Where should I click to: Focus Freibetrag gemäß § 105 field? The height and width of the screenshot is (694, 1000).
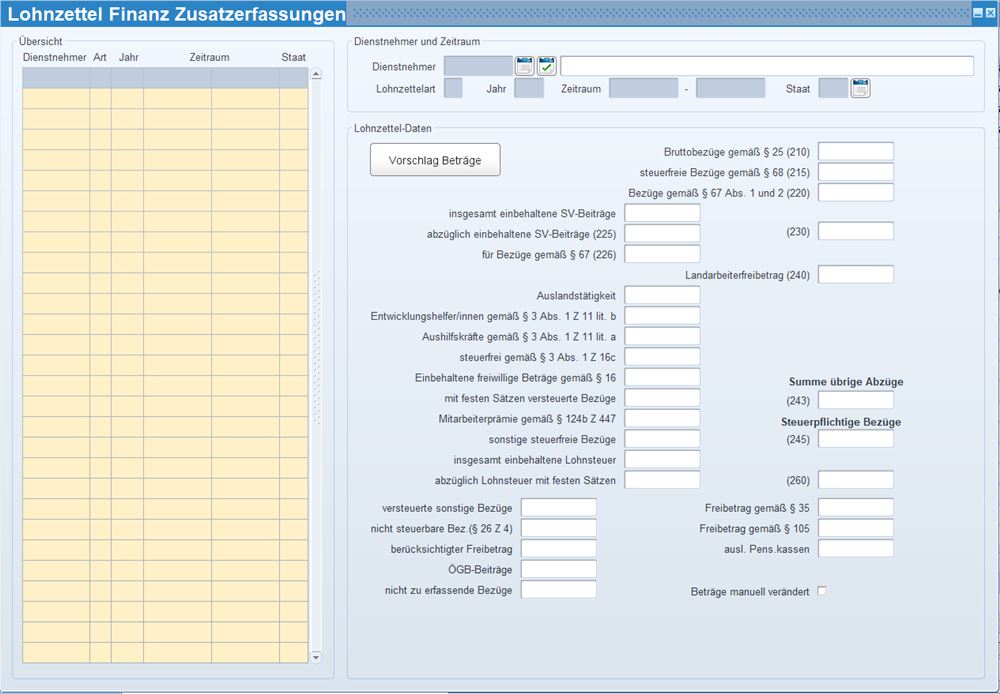(x=856, y=528)
